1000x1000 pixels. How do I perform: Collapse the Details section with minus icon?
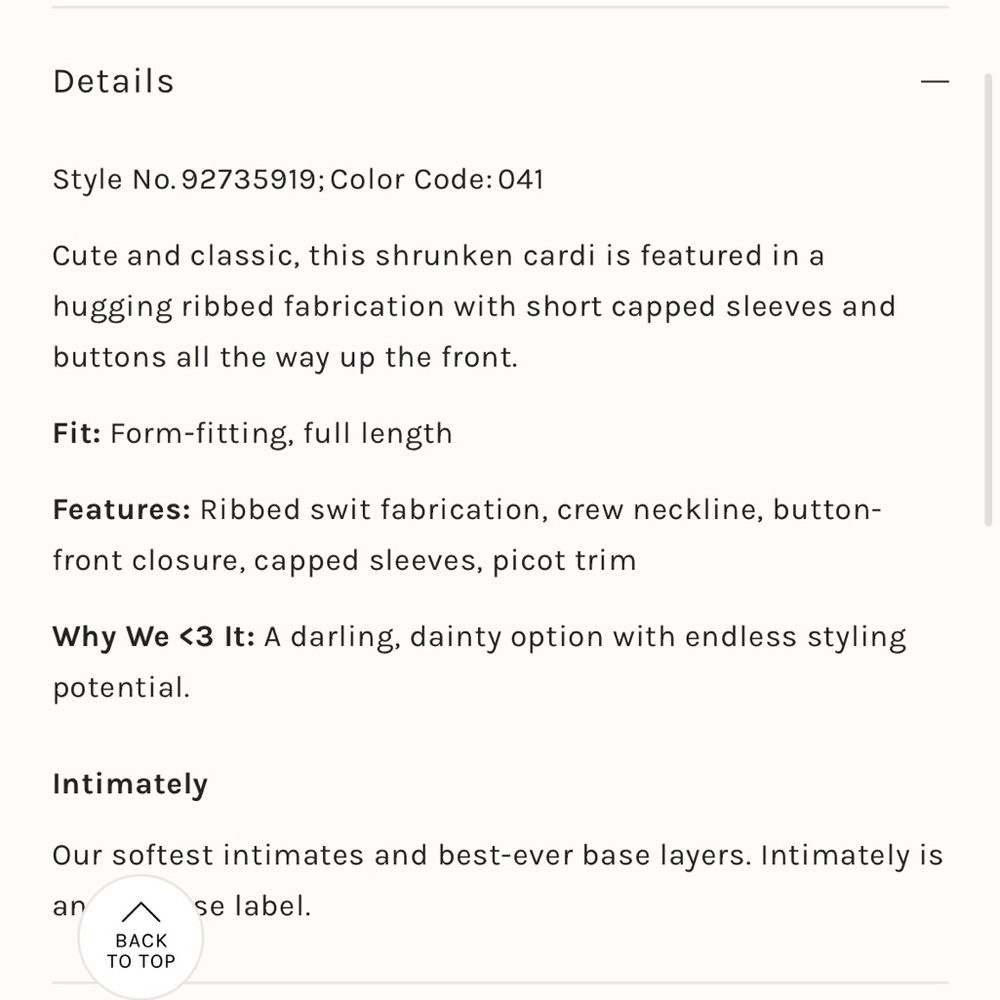(934, 81)
